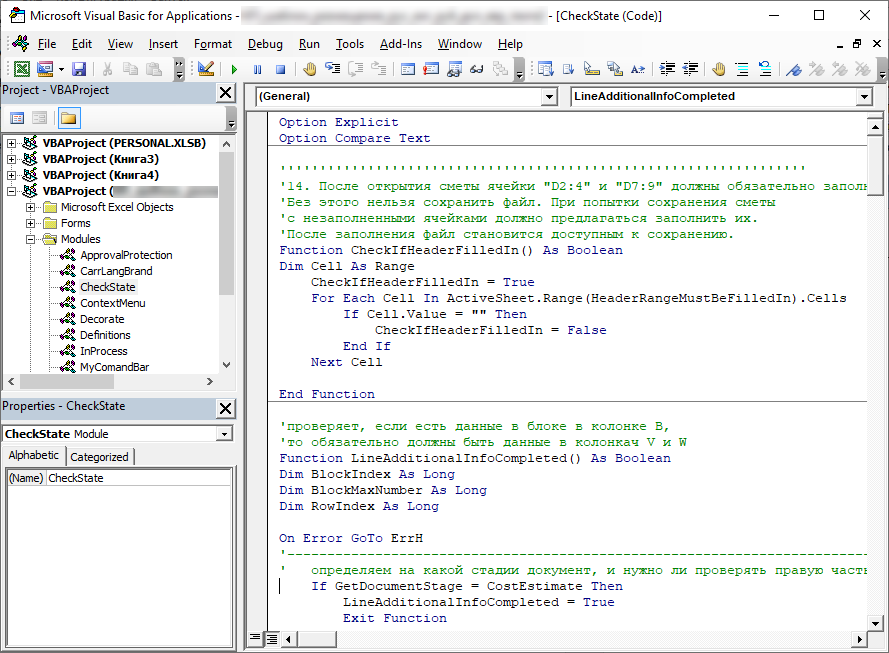Show List Constants from Edit toolbar

(x=569, y=69)
